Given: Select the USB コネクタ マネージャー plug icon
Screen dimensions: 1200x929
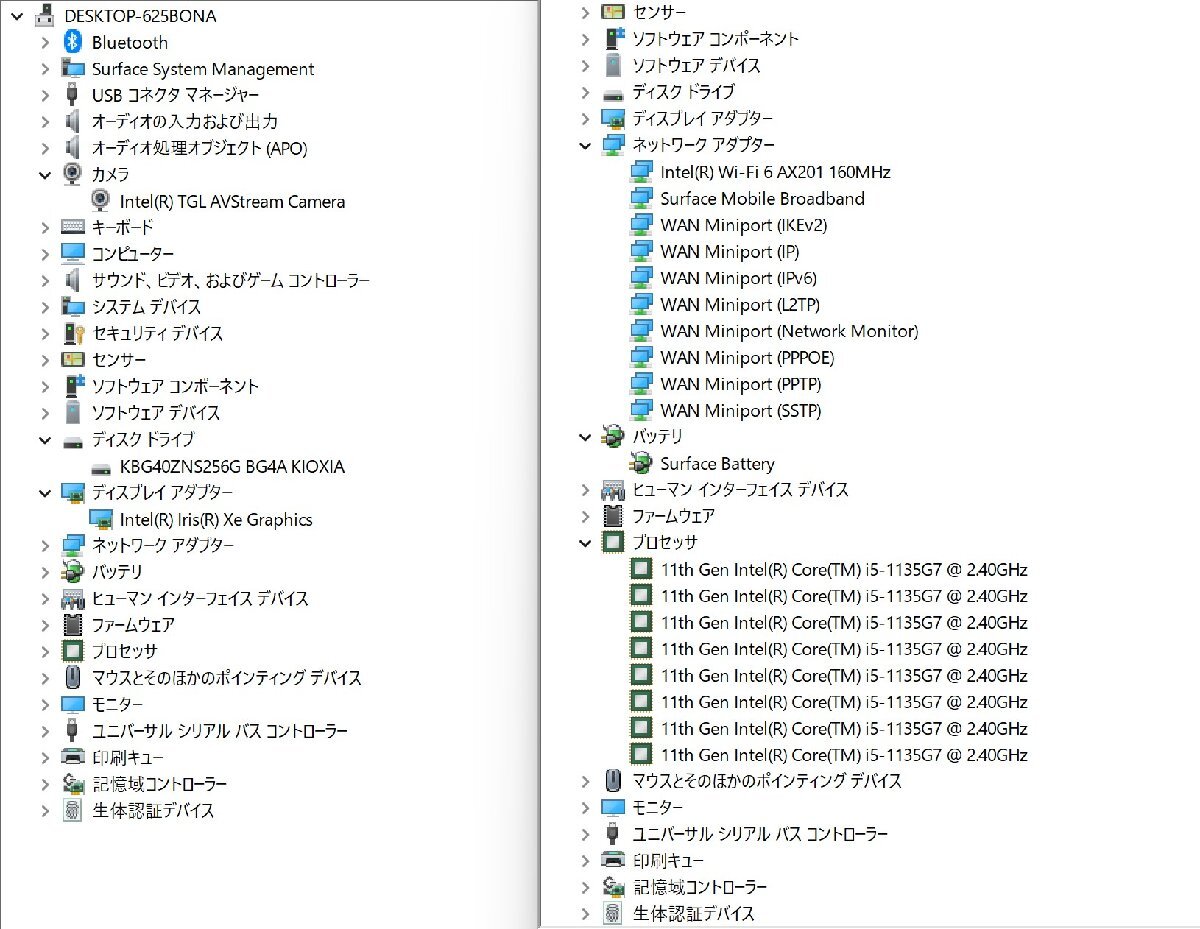Looking at the screenshot, I should (72, 95).
